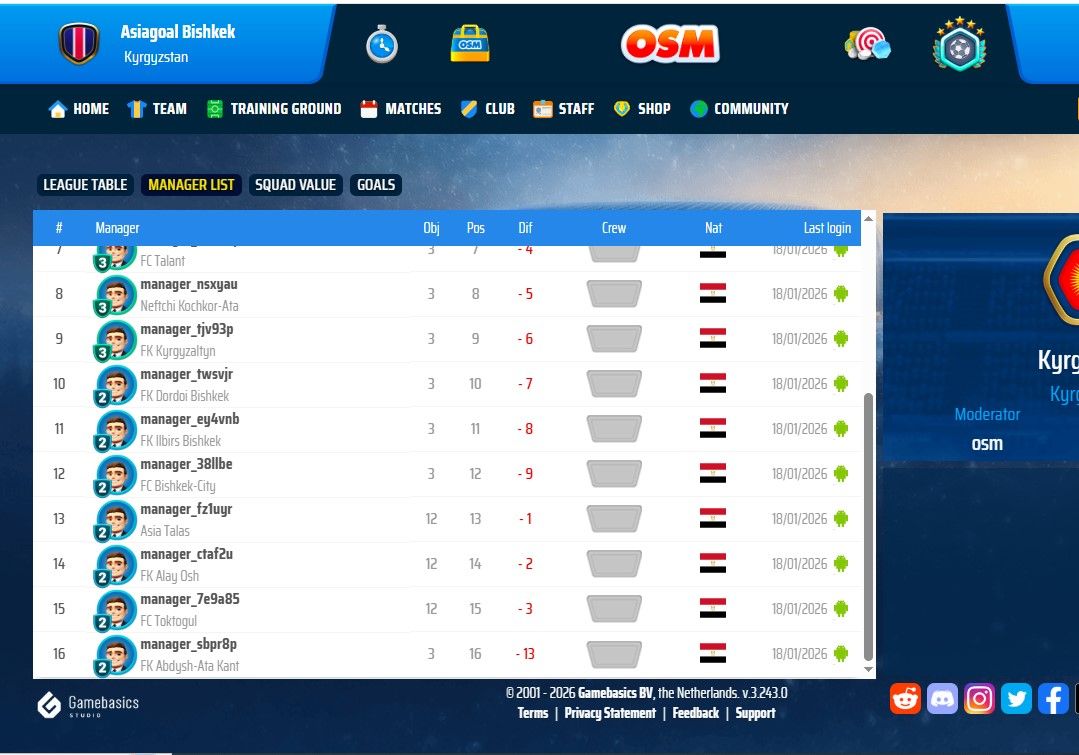1079x755 pixels.
Task: Switch to the League Table tab
Action: (x=85, y=185)
